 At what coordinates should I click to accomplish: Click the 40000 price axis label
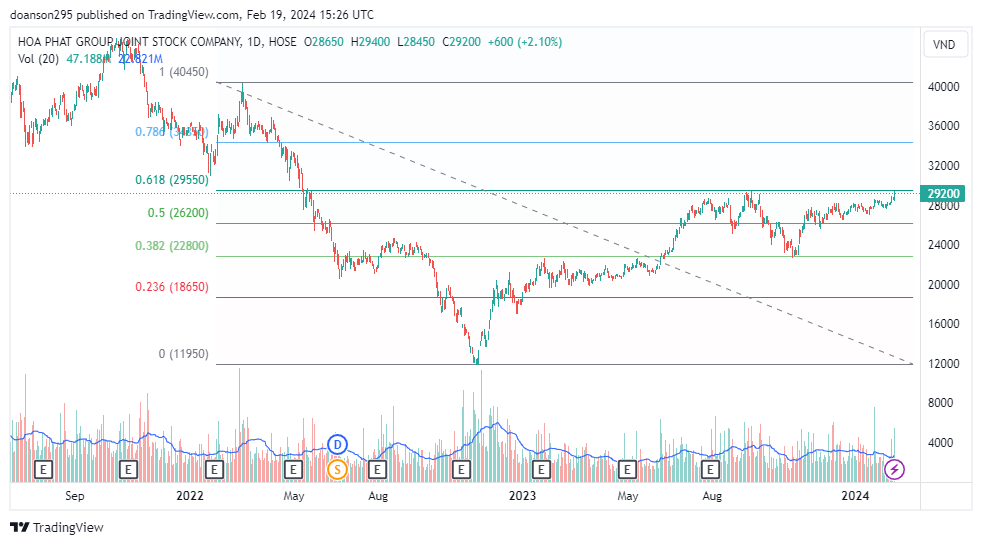point(944,86)
